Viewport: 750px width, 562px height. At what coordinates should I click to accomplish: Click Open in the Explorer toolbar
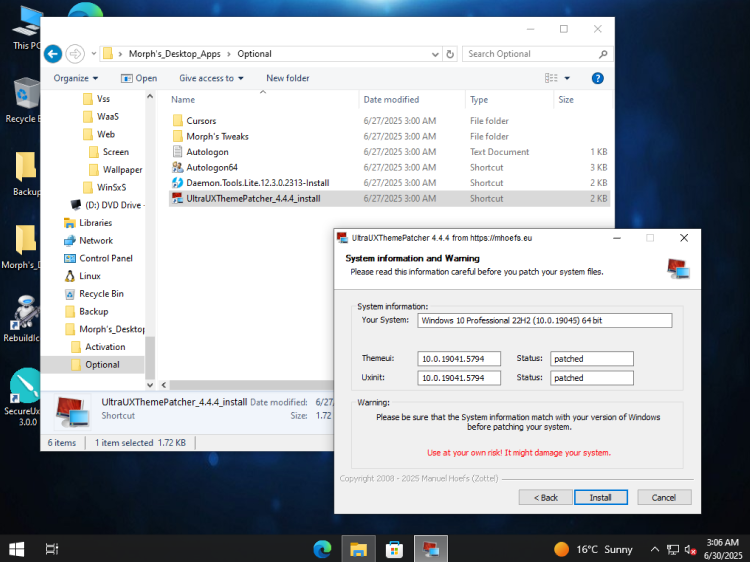pos(139,78)
